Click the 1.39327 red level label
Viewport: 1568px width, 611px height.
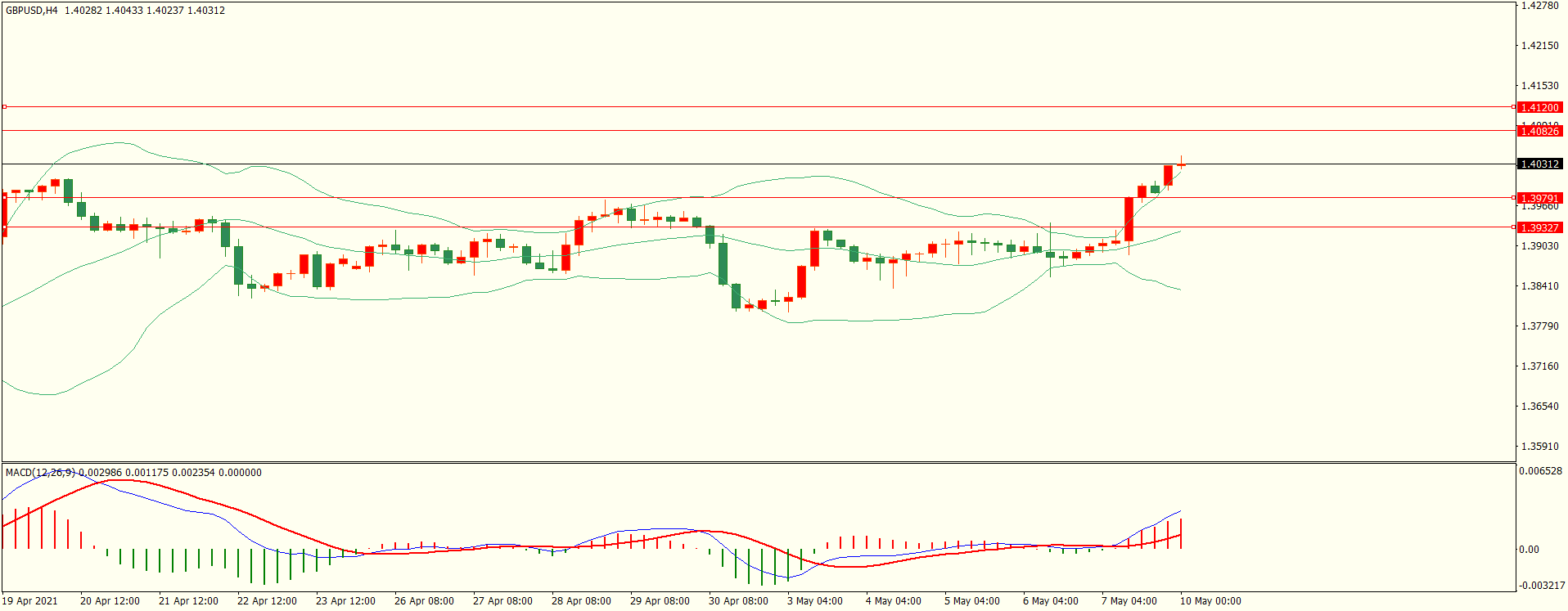[1539, 227]
